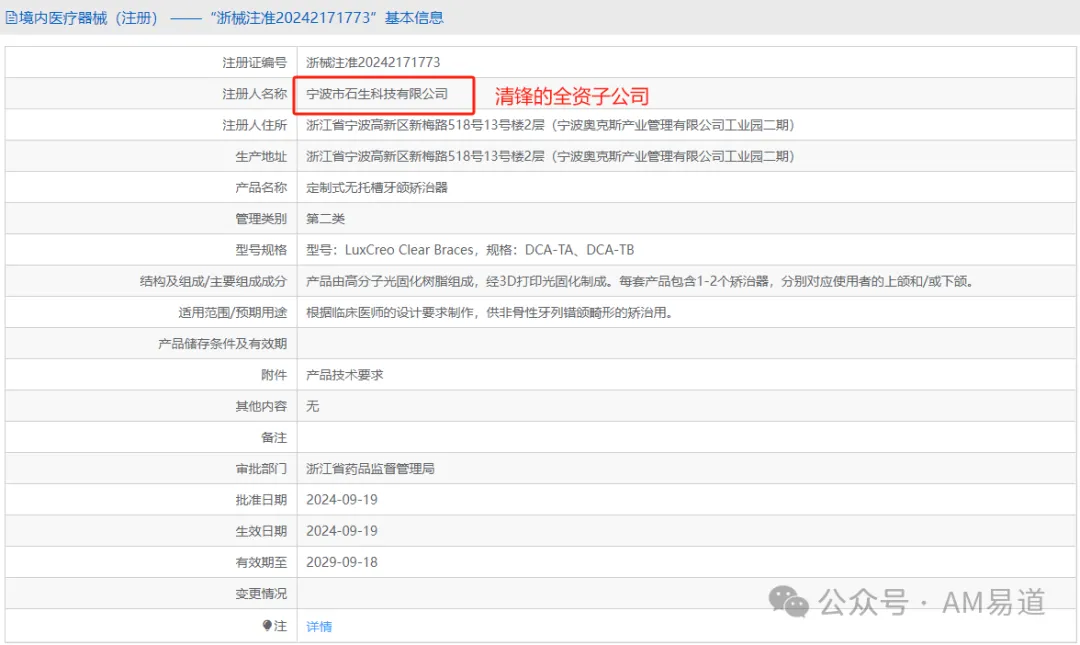This screenshot has height=645, width=1080.
Task: Click the 附件 label
Action: 274,375
